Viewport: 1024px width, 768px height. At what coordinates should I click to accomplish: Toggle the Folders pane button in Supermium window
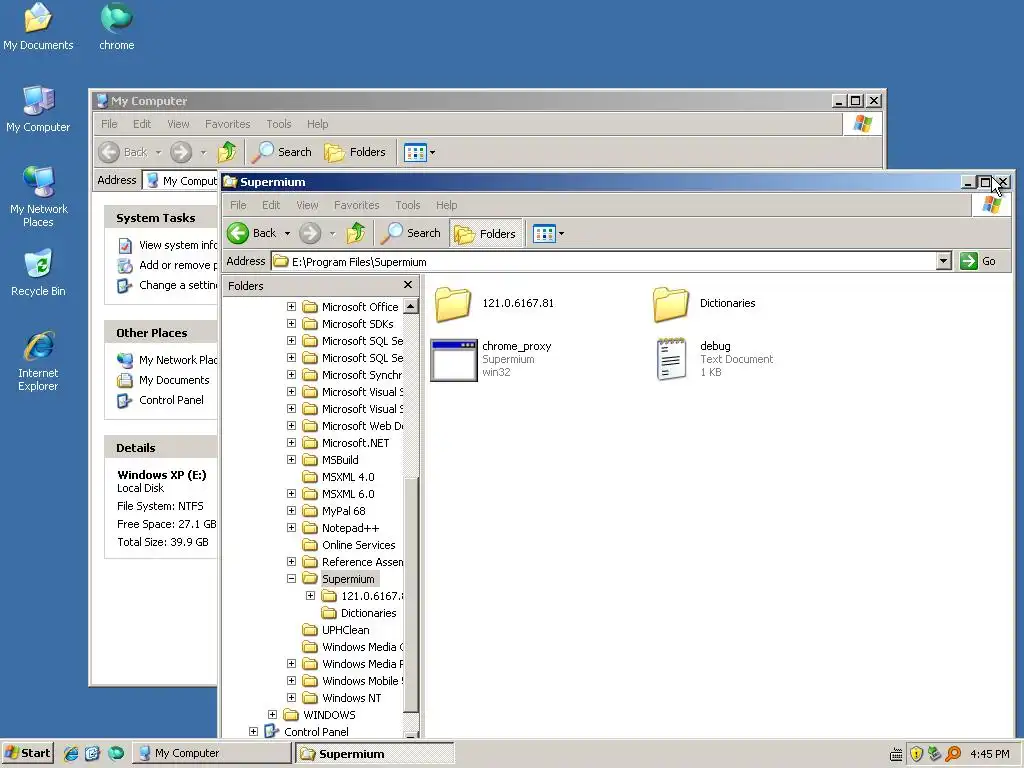(485, 233)
